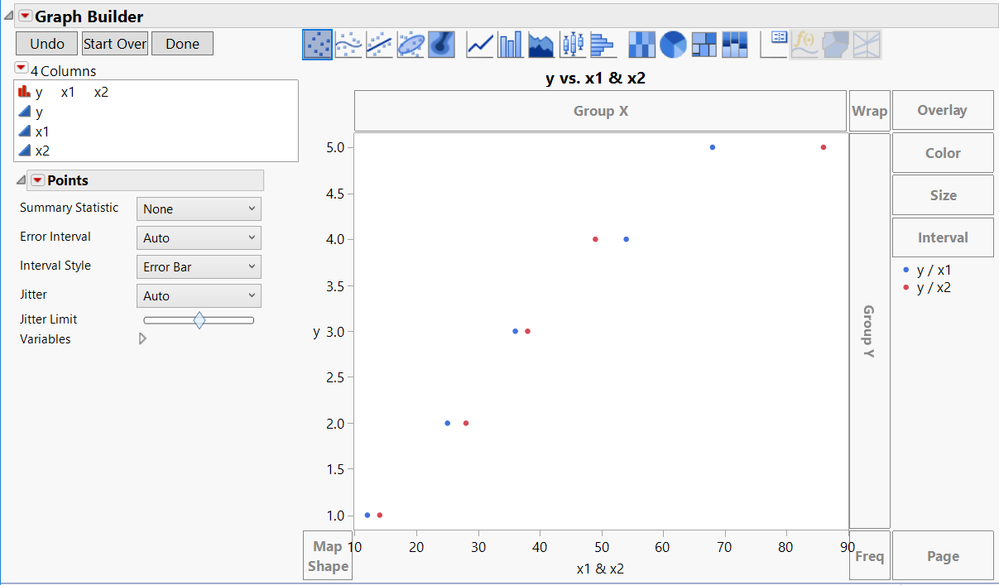Select the x1 column in list
The width and height of the screenshot is (999, 585).
156,132
